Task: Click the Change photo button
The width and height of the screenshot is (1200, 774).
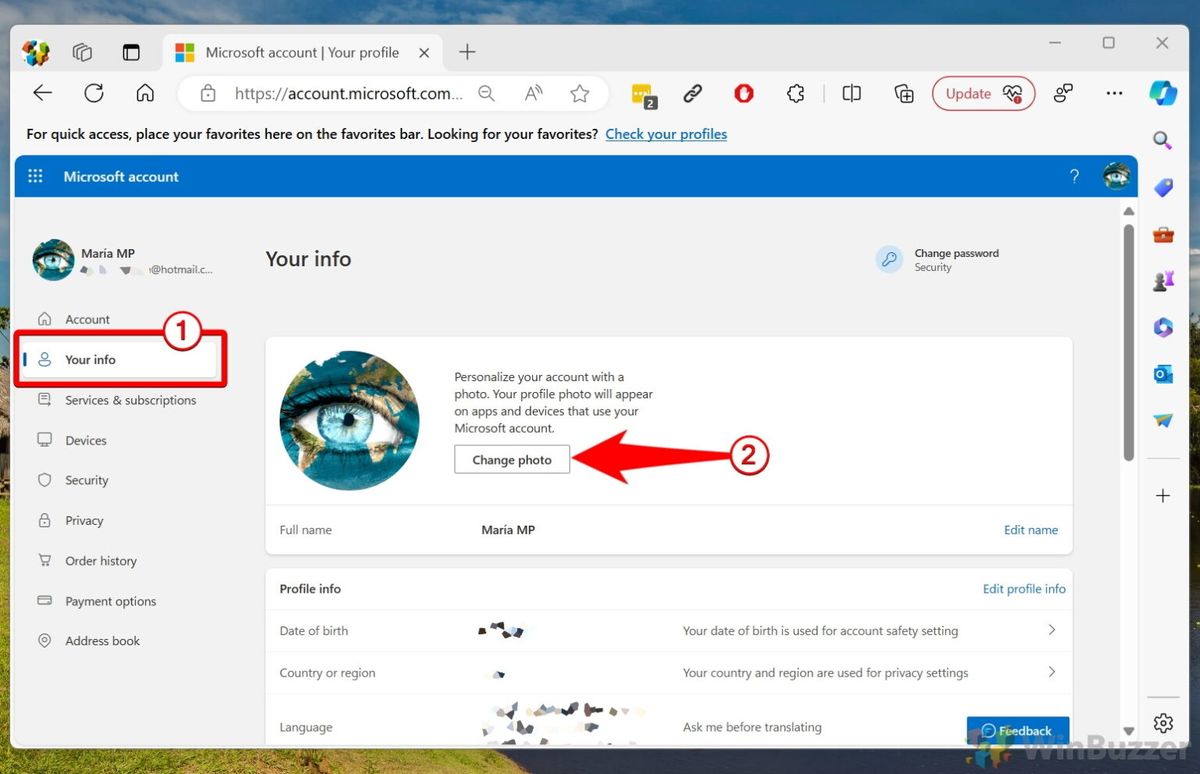Action: click(512, 460)
